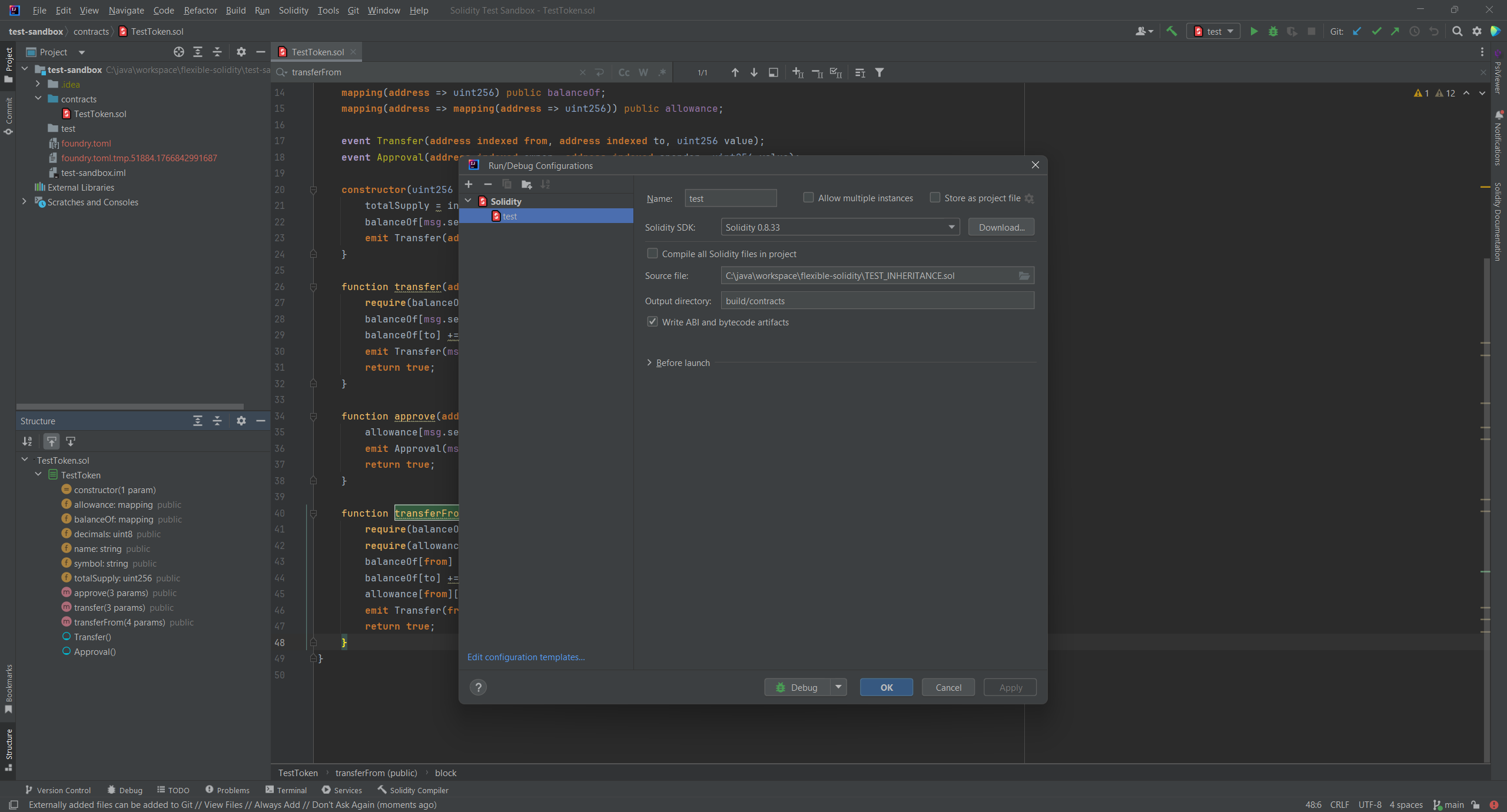Remove selected configuration with minus icon
Viewport: 1507px width, 812px height.
click(488, 184)
